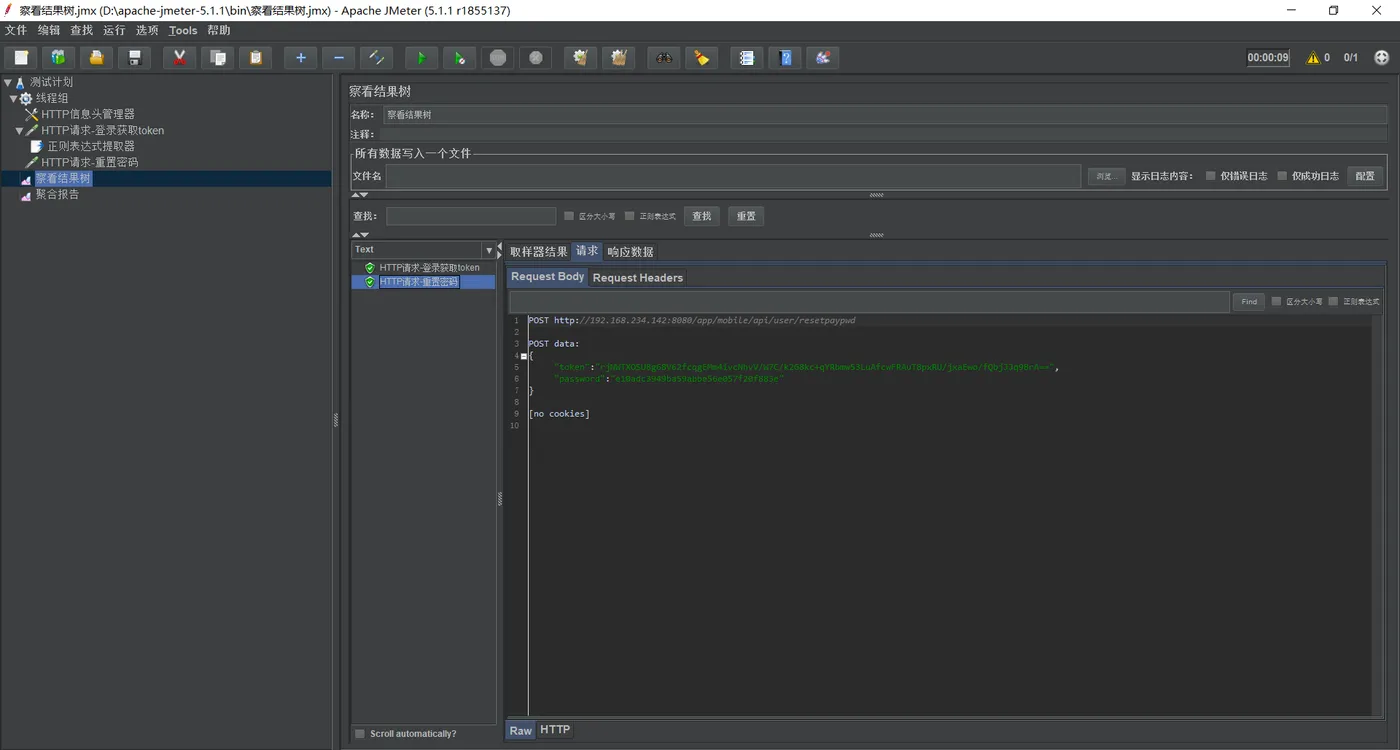Open the Tools menu
Image resolution: width=1400 pixels, height=750 pixels.
click(183, 31)
